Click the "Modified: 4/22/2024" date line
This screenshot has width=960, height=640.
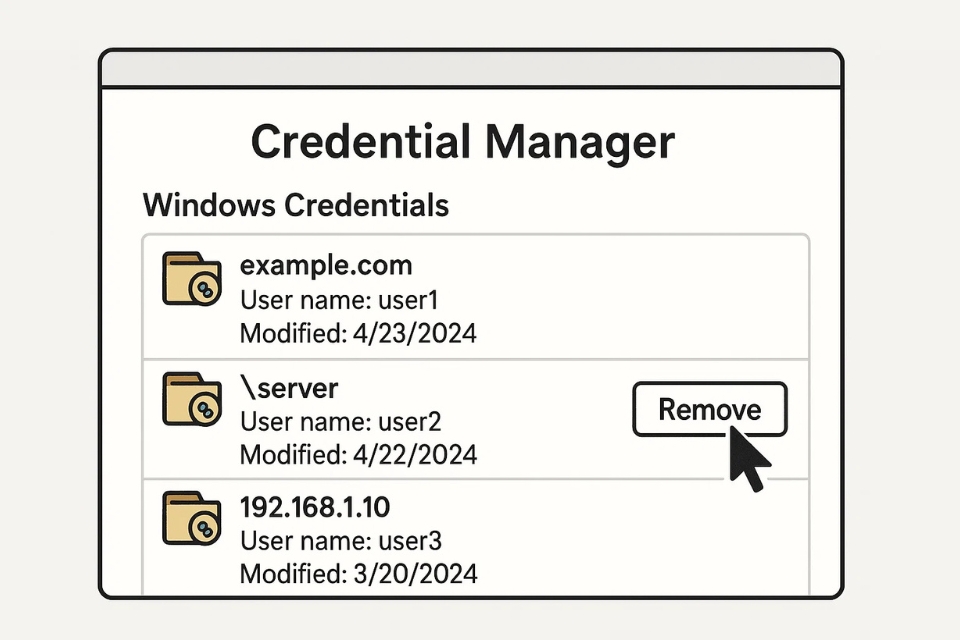coord(358,454)
